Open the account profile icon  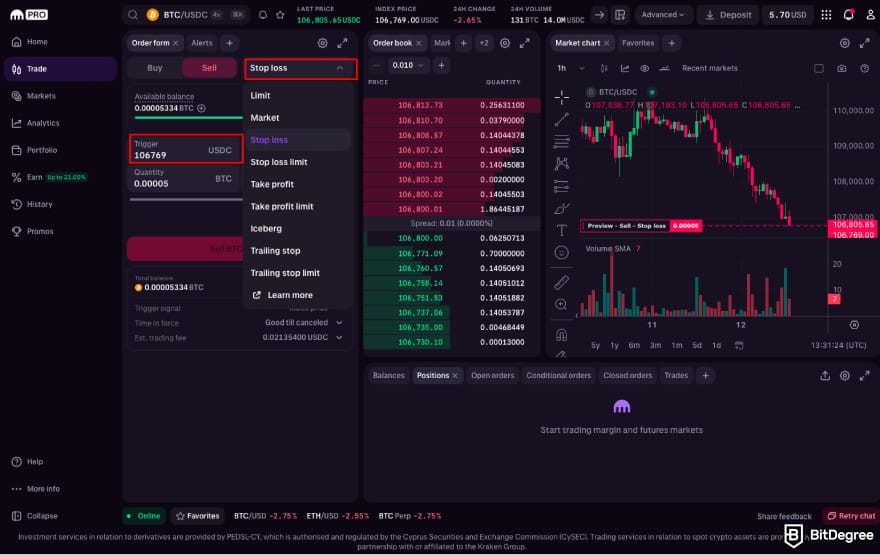(870, 15)
